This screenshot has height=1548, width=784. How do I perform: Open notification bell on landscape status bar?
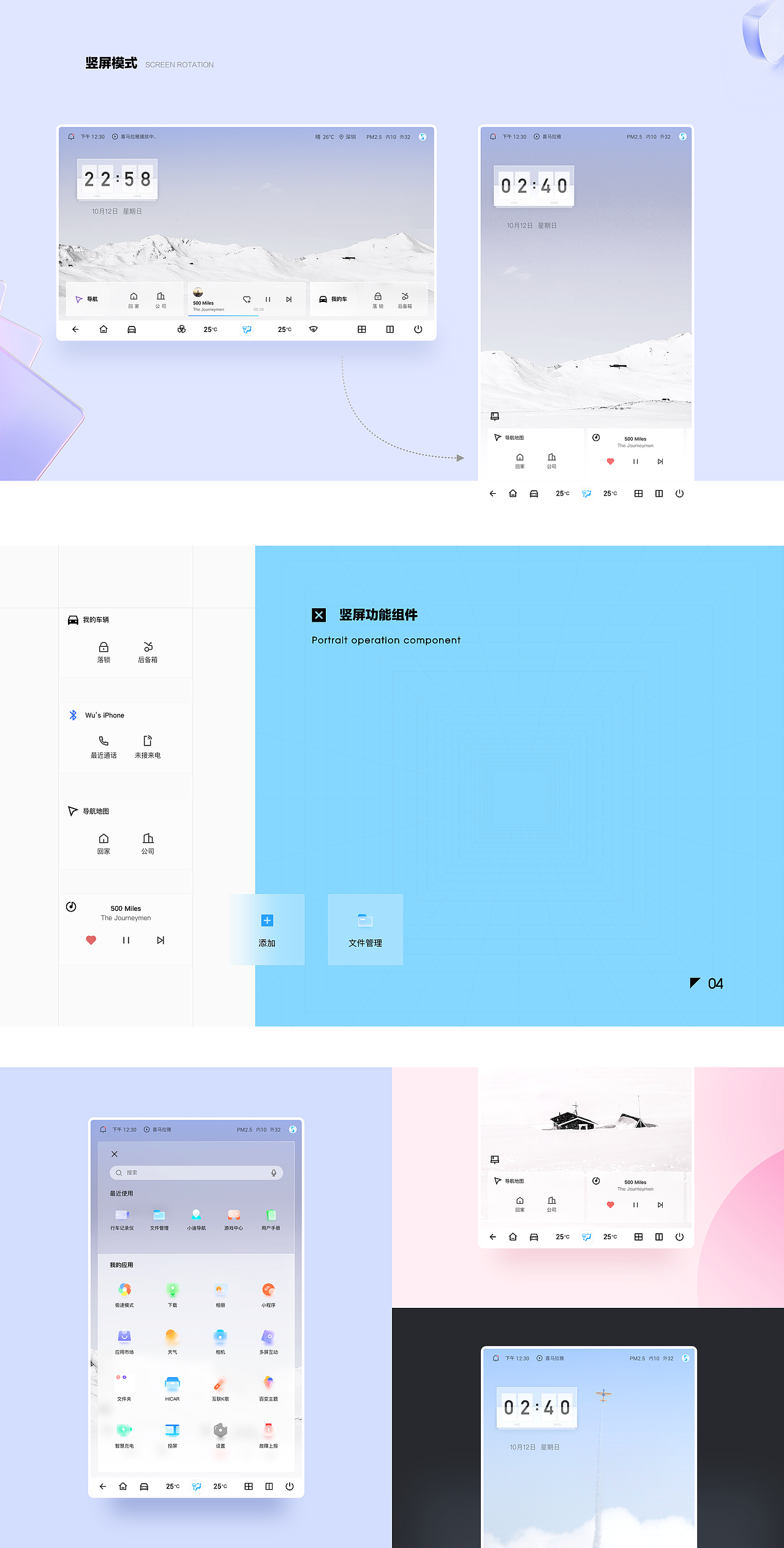tap(71, 137)
